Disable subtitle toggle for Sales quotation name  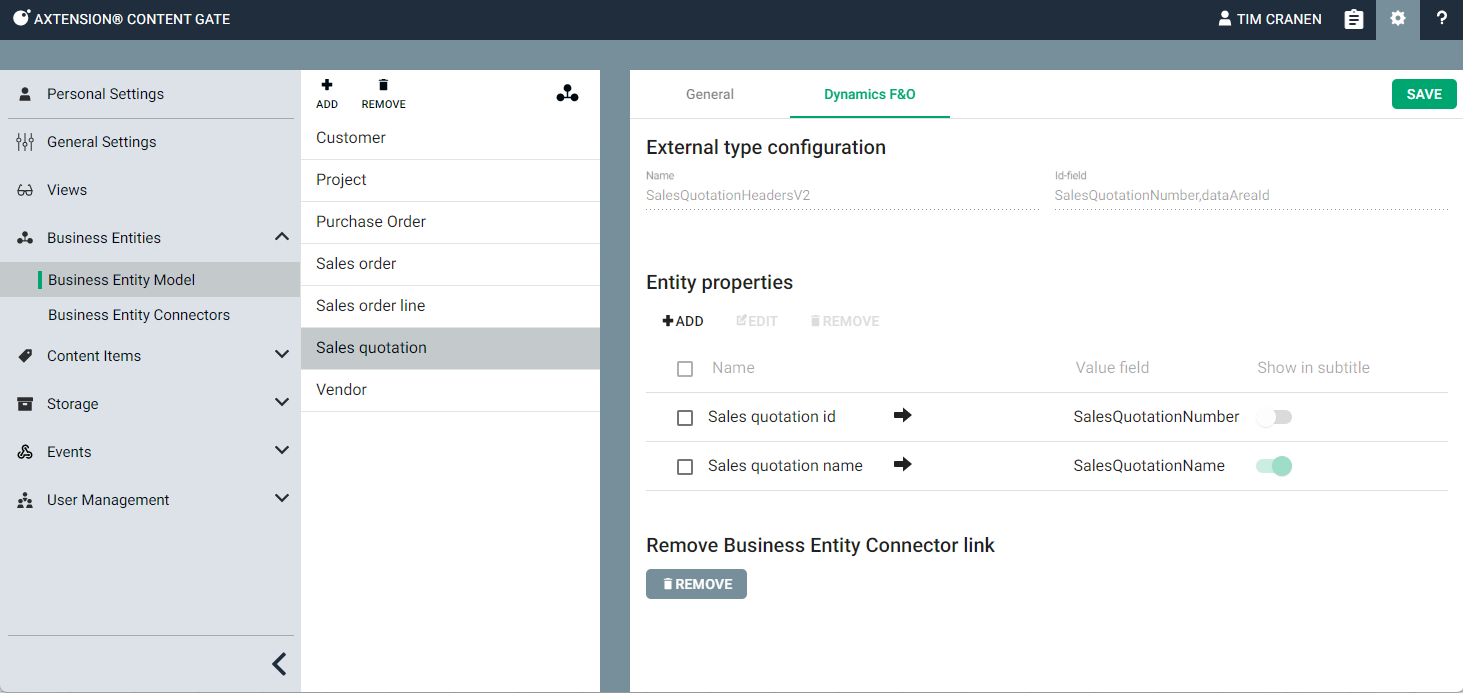1274,466
